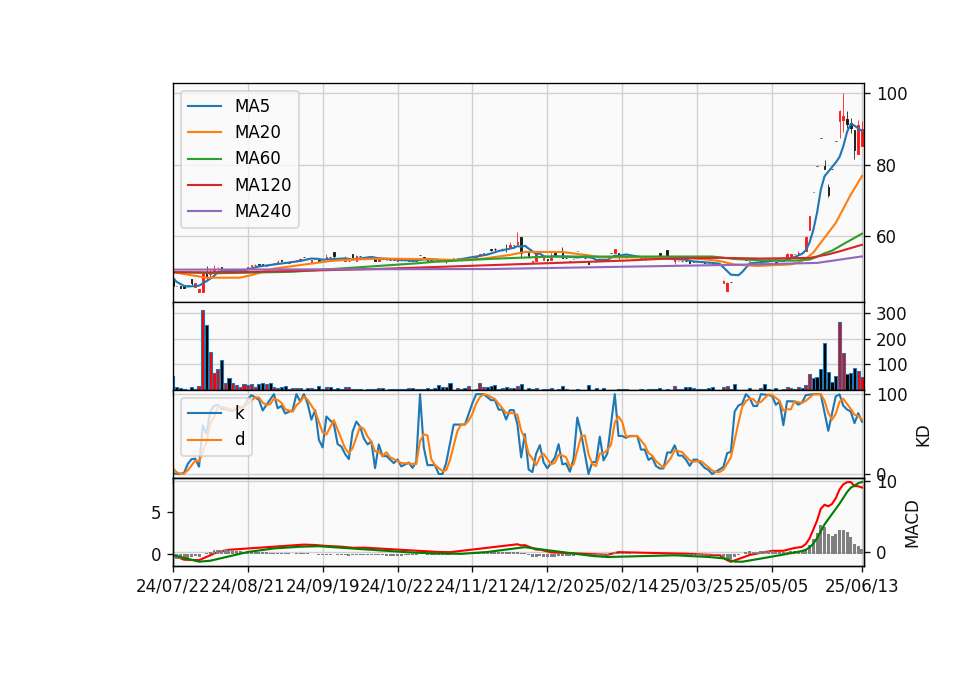Click the 24/12/20 date tick label

click(x=547, y=586)
